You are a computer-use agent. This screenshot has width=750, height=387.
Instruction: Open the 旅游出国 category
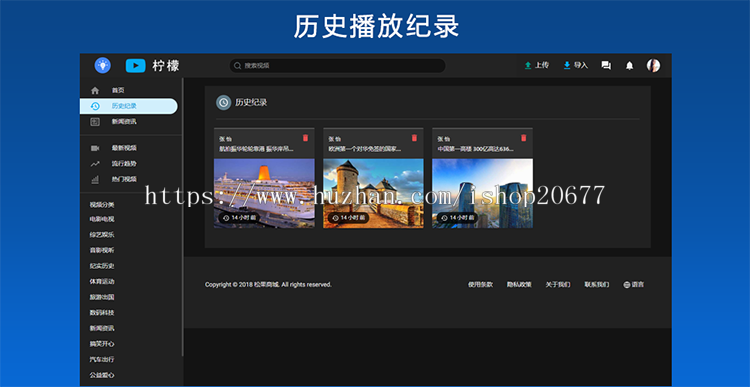pos(102,297)
